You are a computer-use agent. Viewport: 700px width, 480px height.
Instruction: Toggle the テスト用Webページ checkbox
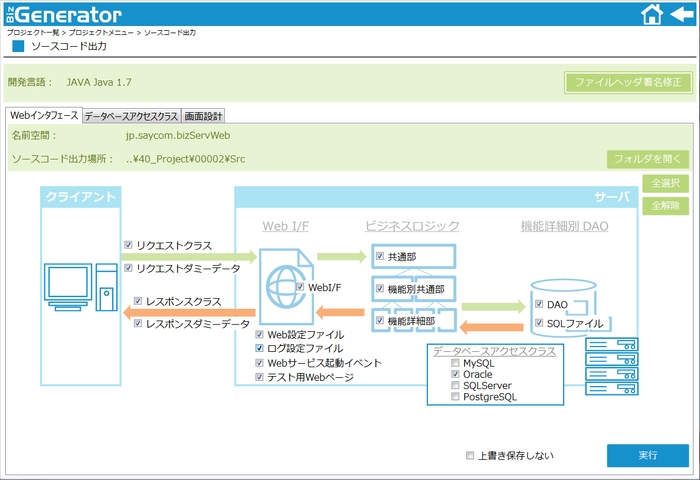[260, 377]
